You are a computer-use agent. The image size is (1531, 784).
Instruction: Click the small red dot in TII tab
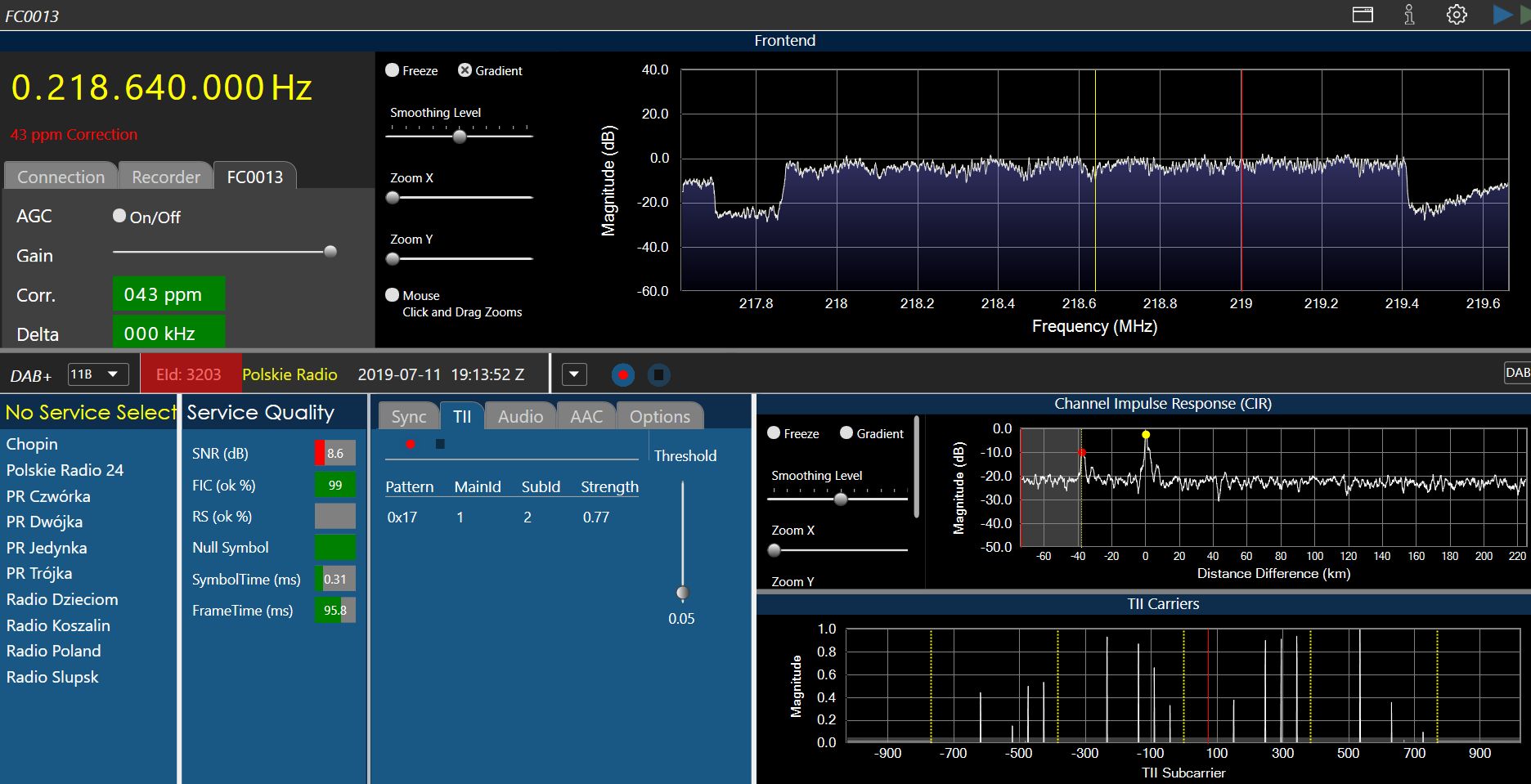(x=411, y=444)
